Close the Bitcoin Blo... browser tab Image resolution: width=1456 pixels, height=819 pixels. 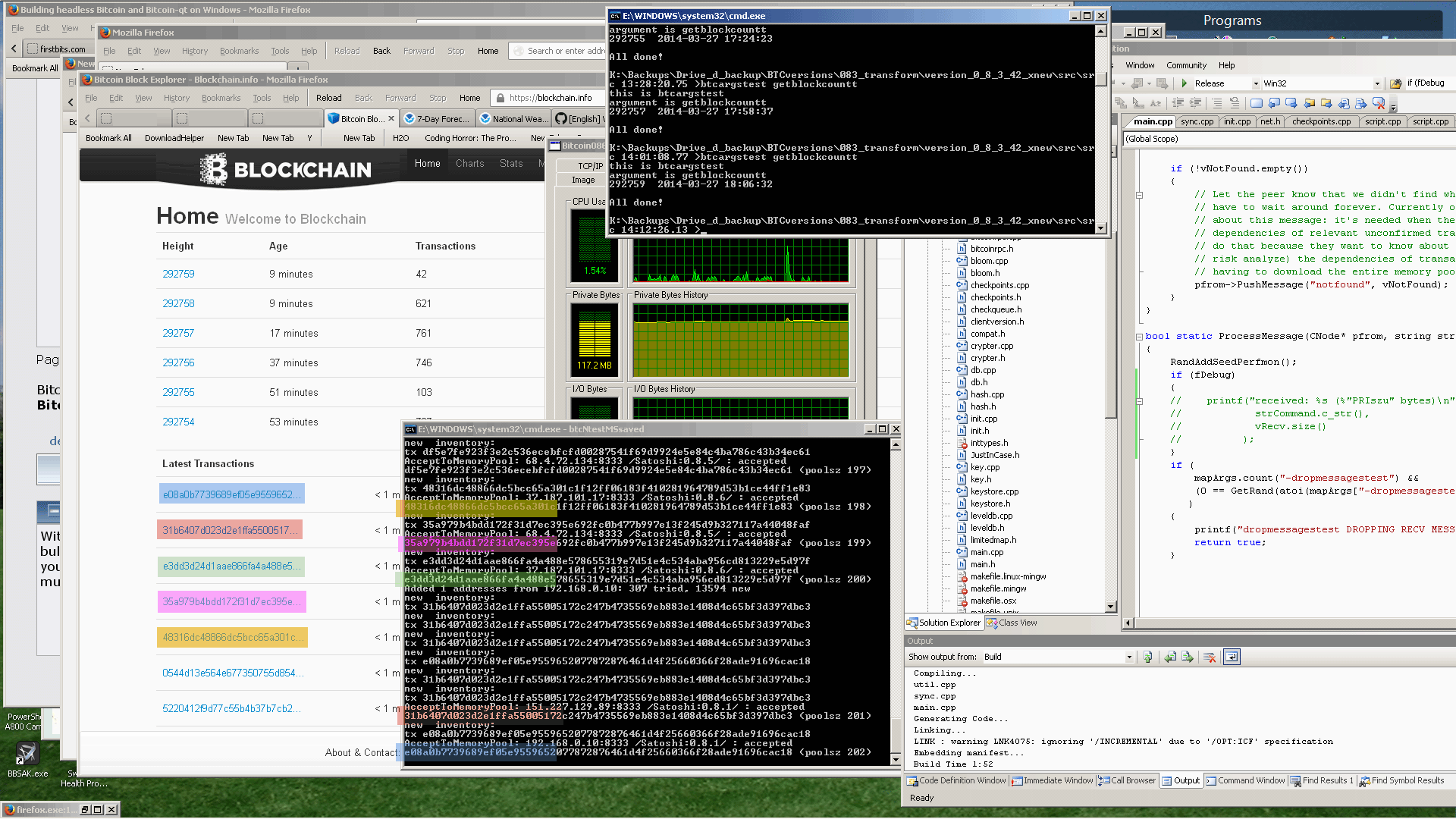pos(391,118)
